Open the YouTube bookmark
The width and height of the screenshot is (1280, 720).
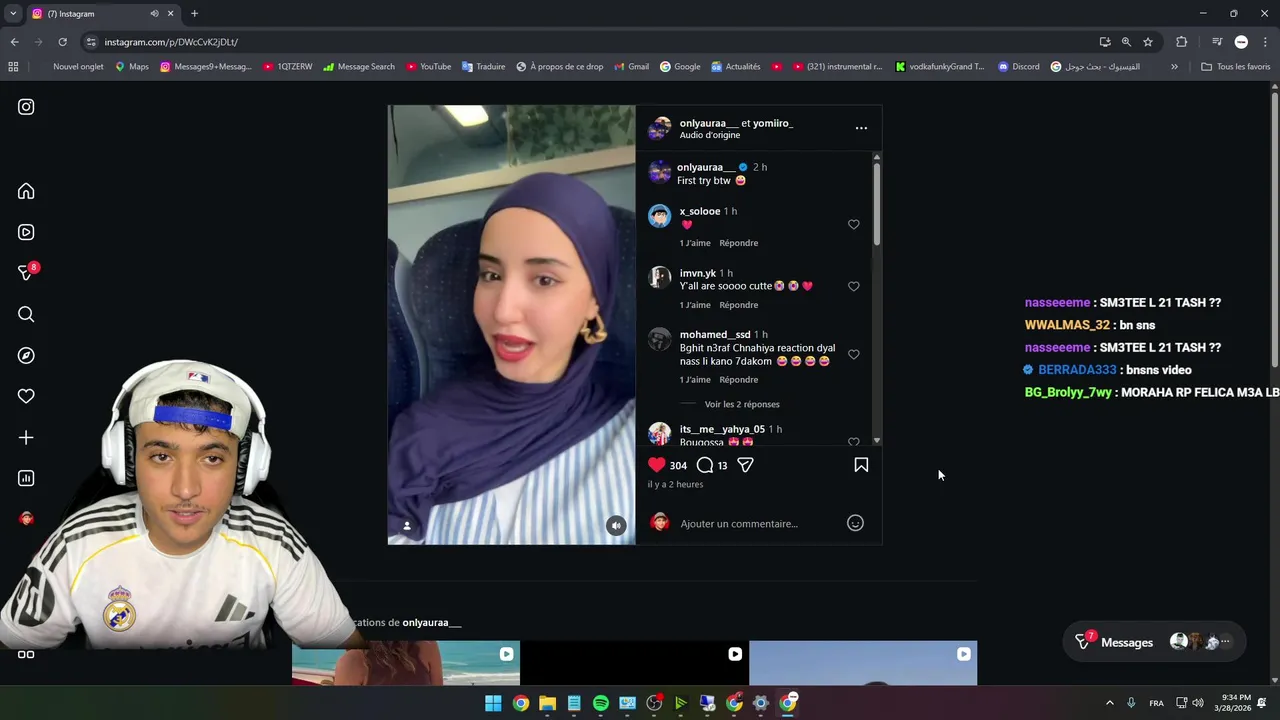428,67
